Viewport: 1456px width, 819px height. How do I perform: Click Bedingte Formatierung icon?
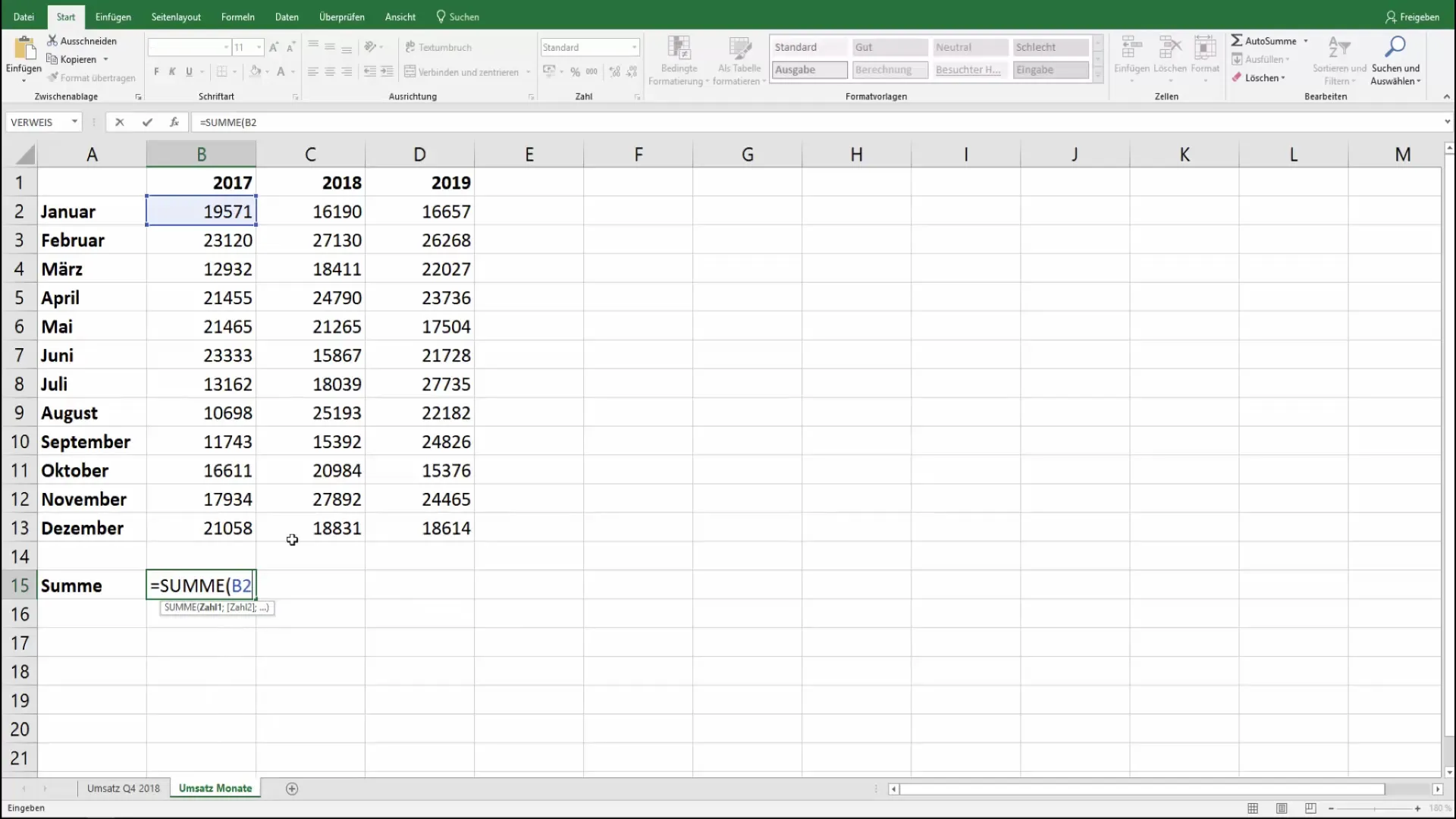click(x=679, y=49)
